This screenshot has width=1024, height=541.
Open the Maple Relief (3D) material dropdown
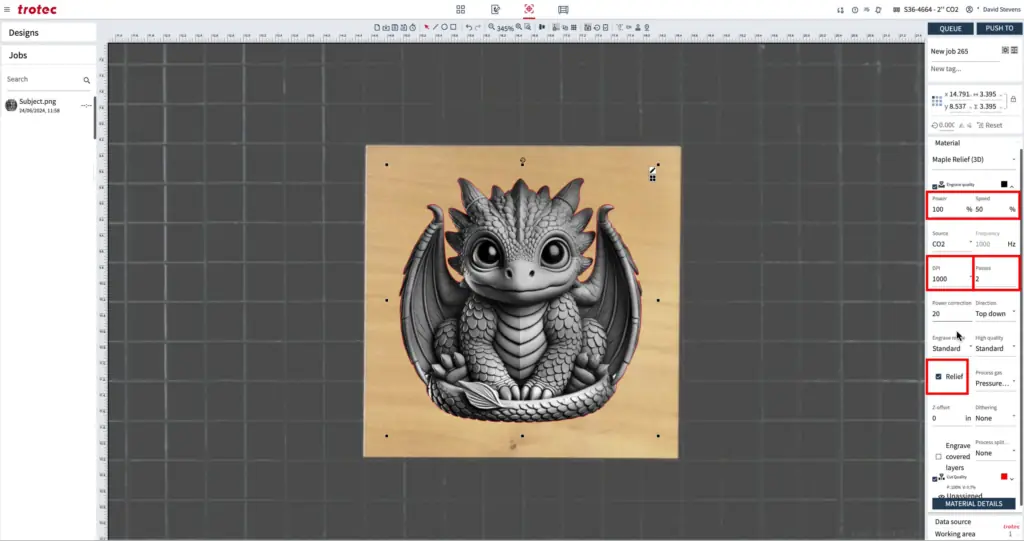pos(974,159)
